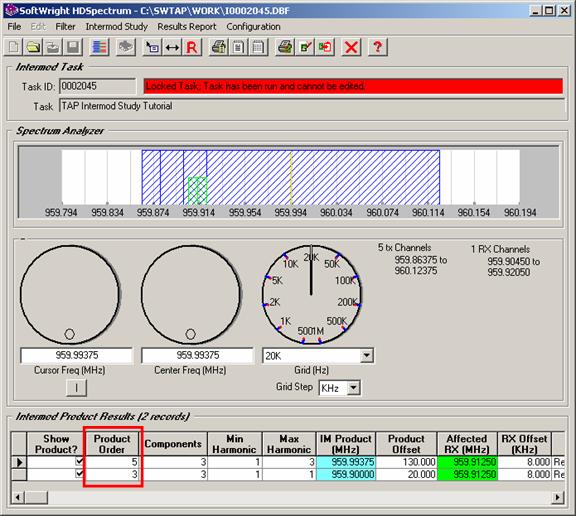Click Product Offset cell 20.000
This screenshot has width=576, height=516.
tap(406, 474)
